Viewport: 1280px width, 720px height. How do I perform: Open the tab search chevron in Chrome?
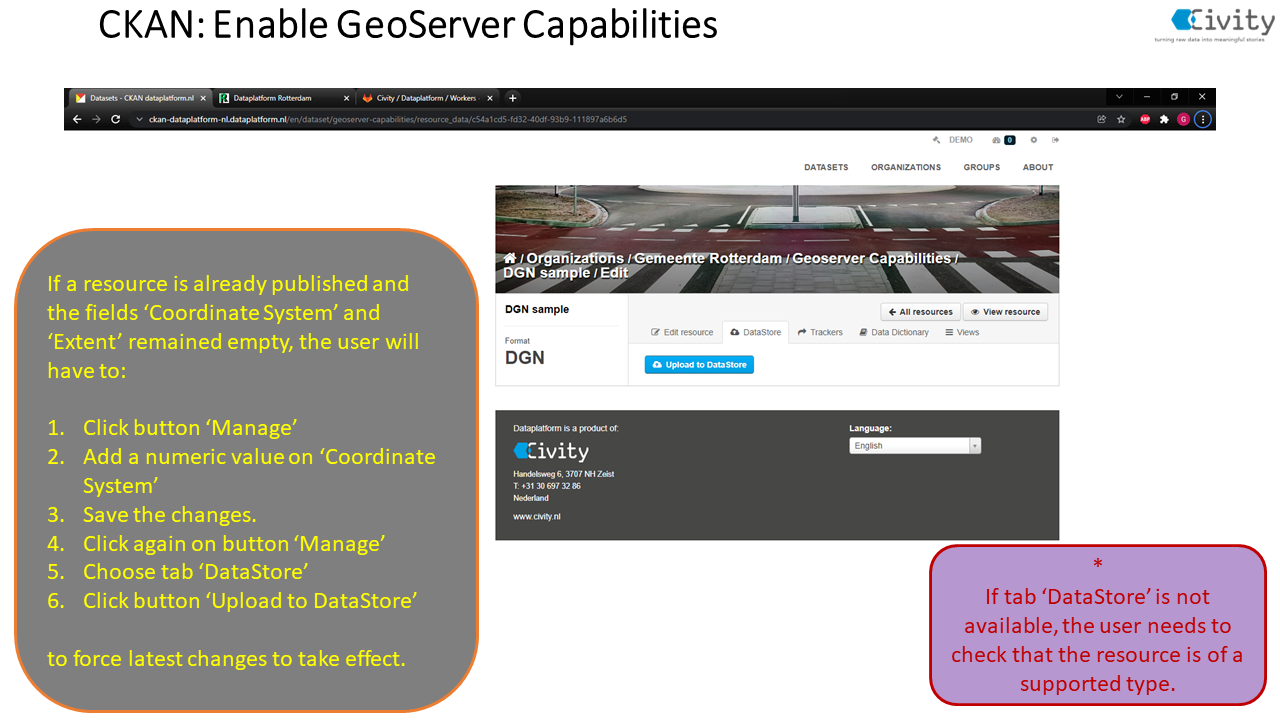click(x=1119, y=97)
